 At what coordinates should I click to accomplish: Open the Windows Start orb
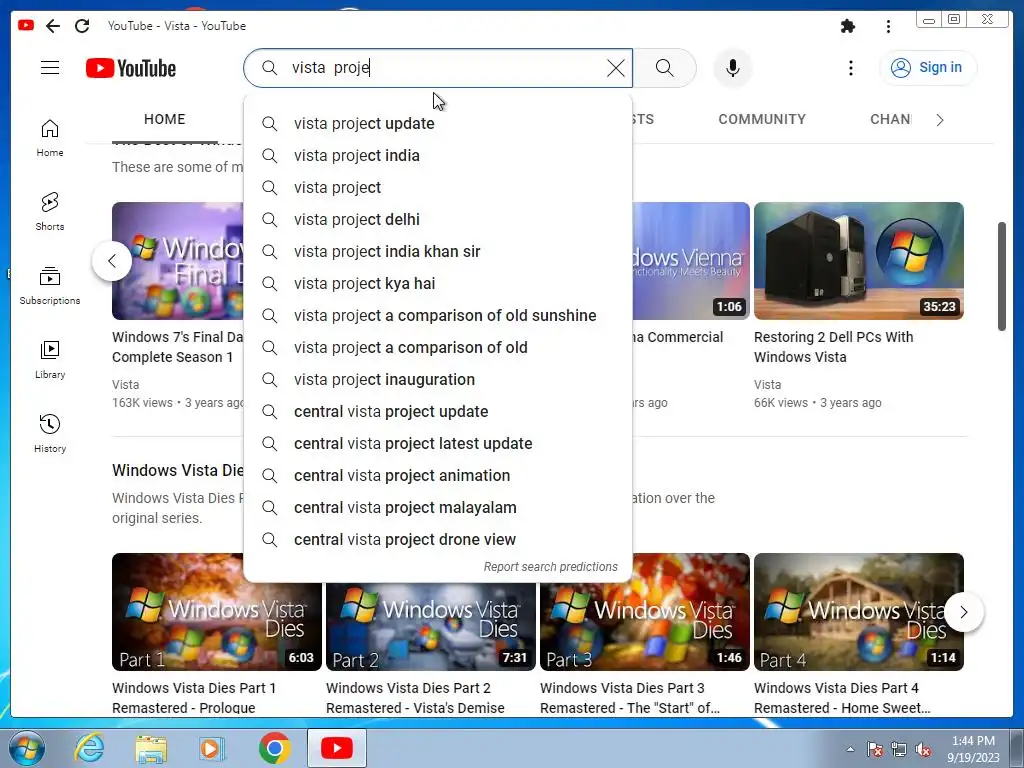coord(26,748)
